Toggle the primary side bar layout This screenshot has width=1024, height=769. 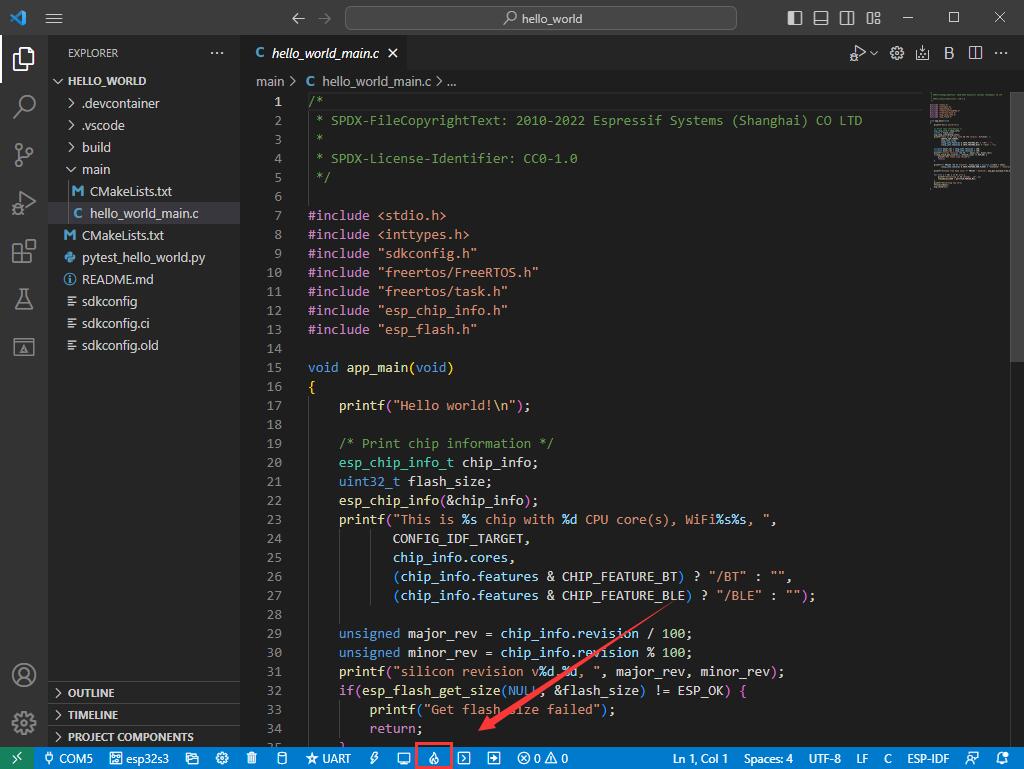[x=795, y=18]
